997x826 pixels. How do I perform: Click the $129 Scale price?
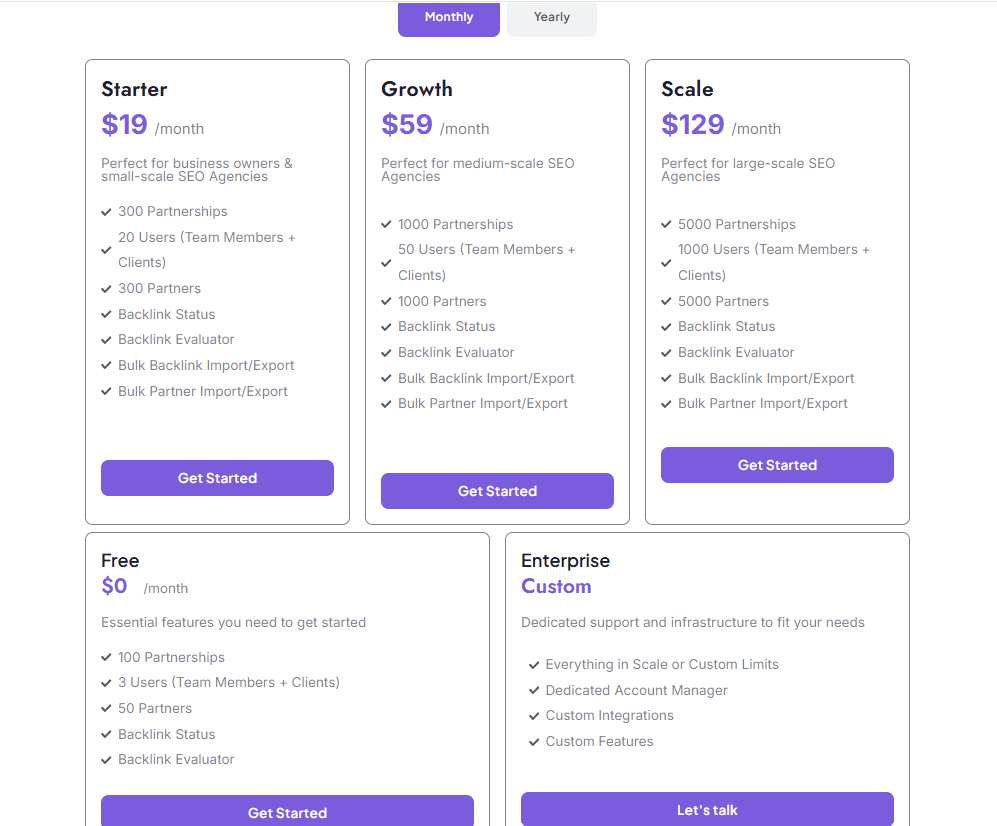pyautogui.click(x=692, y=125)
